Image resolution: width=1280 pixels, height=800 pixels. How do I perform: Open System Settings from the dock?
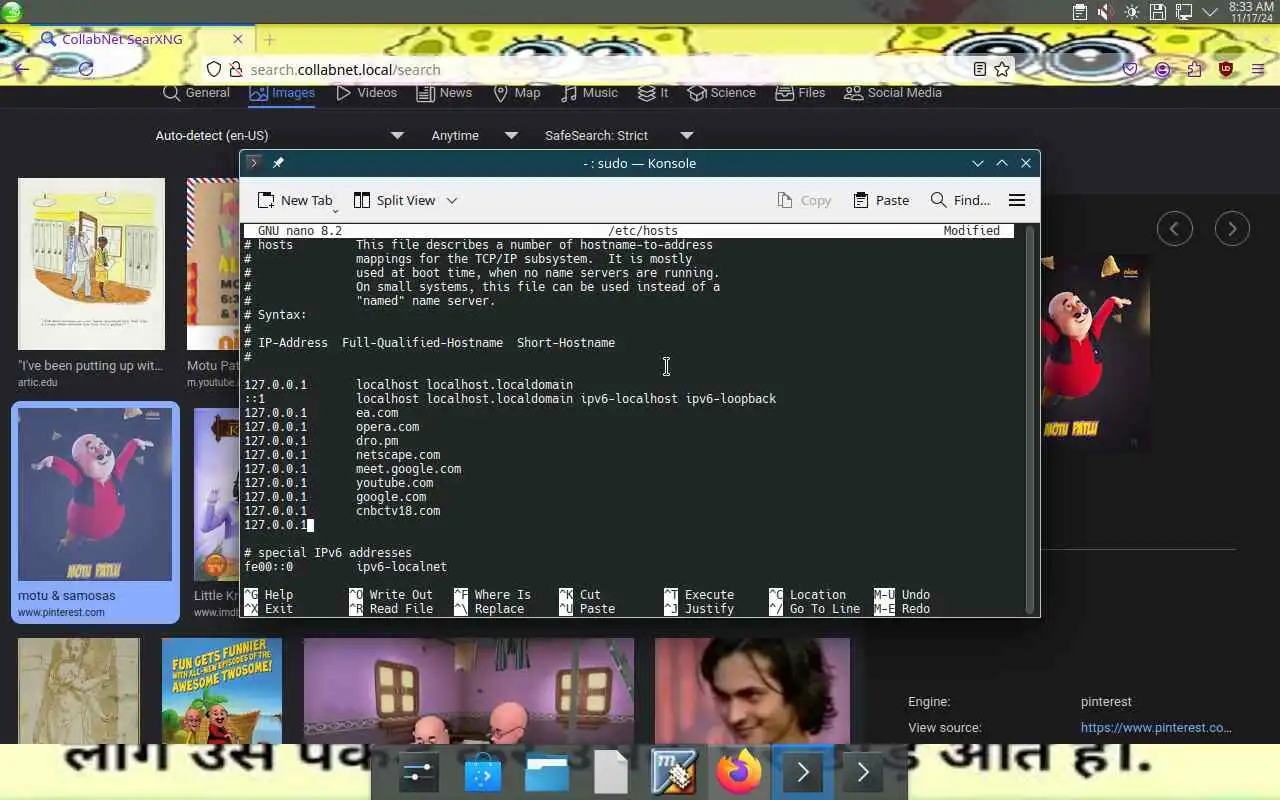pyautogui.click(x=419, y=773)
